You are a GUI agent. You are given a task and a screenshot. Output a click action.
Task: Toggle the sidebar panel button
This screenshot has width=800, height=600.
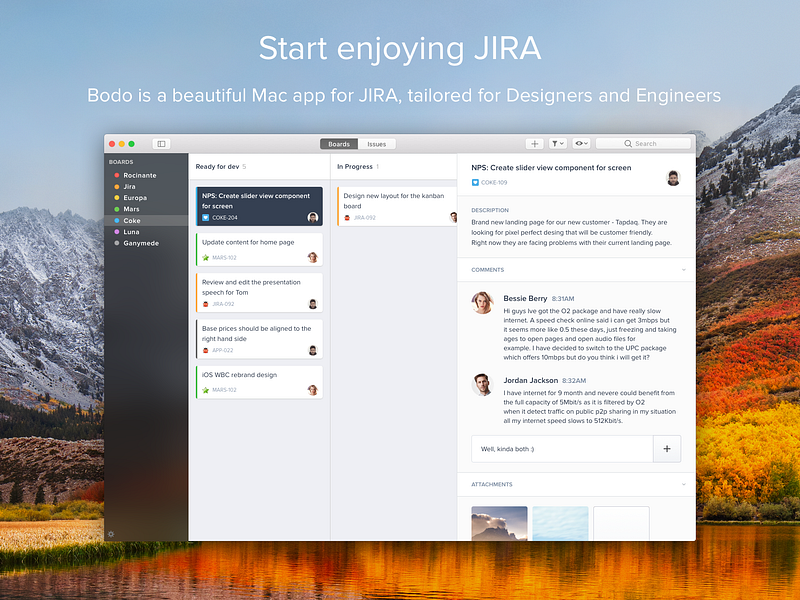(161, 144)
